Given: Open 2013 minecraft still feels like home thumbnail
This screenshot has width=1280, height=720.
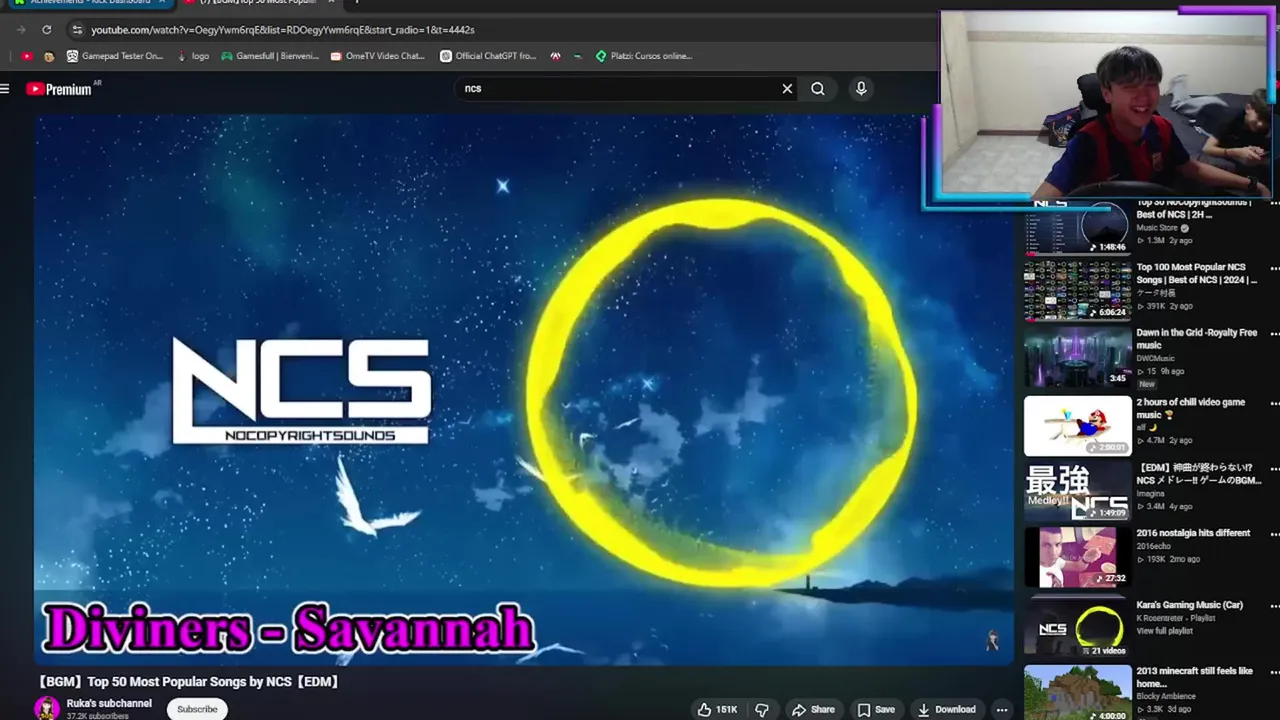Looking at the screenshot, I should pos(1077,693).
